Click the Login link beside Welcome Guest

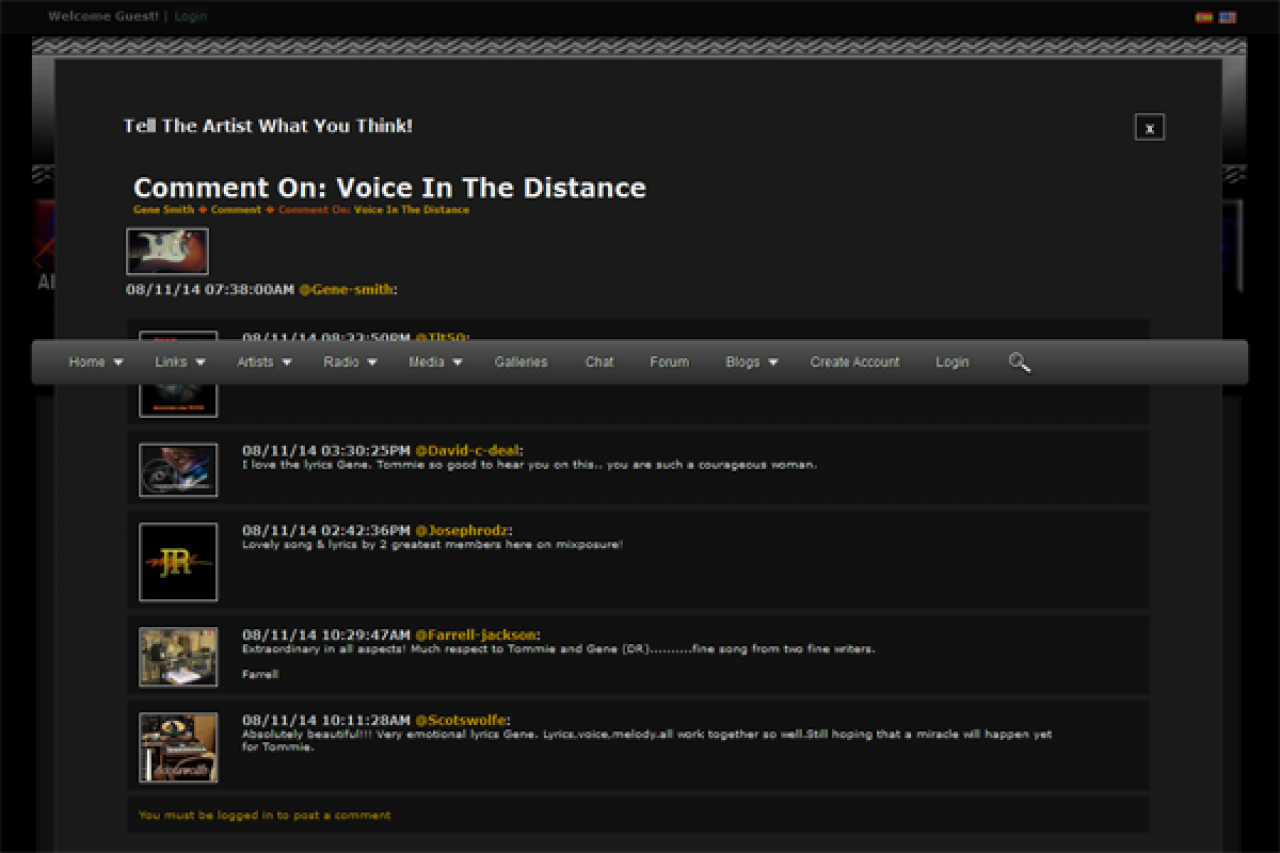(x=191, y=16)
